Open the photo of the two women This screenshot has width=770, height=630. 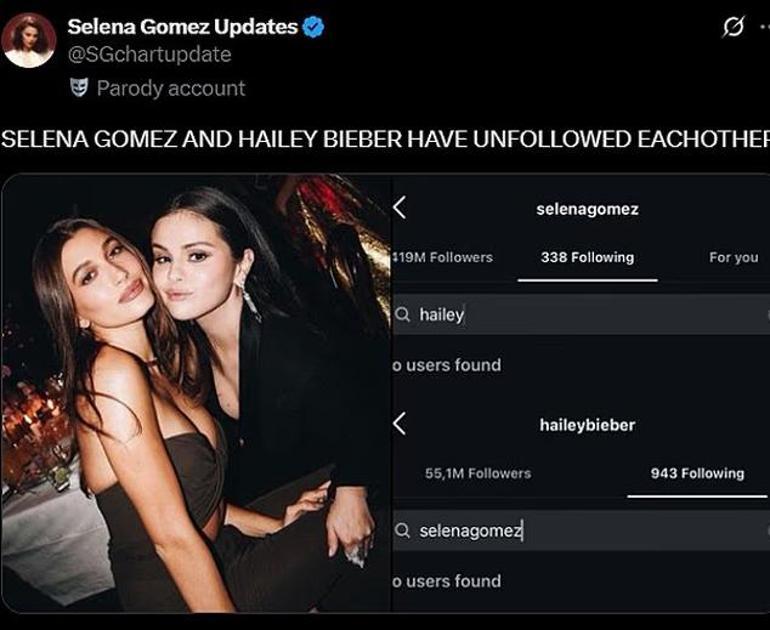[196, 393]
